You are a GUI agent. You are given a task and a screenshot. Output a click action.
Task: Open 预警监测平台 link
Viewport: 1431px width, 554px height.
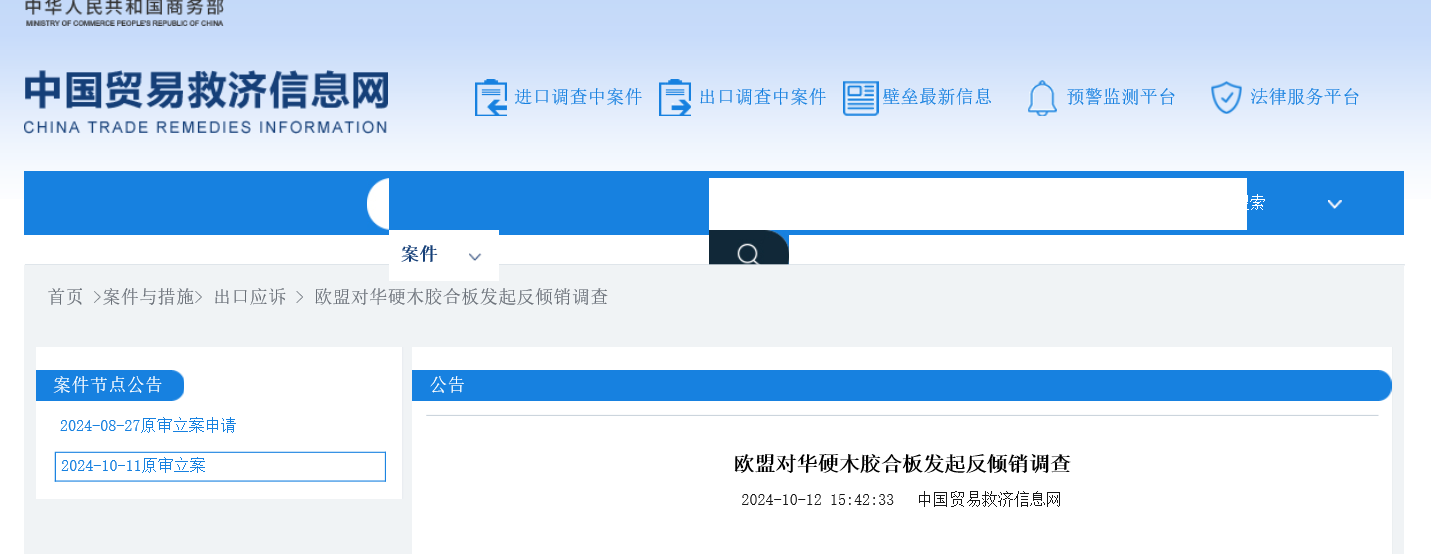[1121, 97]
